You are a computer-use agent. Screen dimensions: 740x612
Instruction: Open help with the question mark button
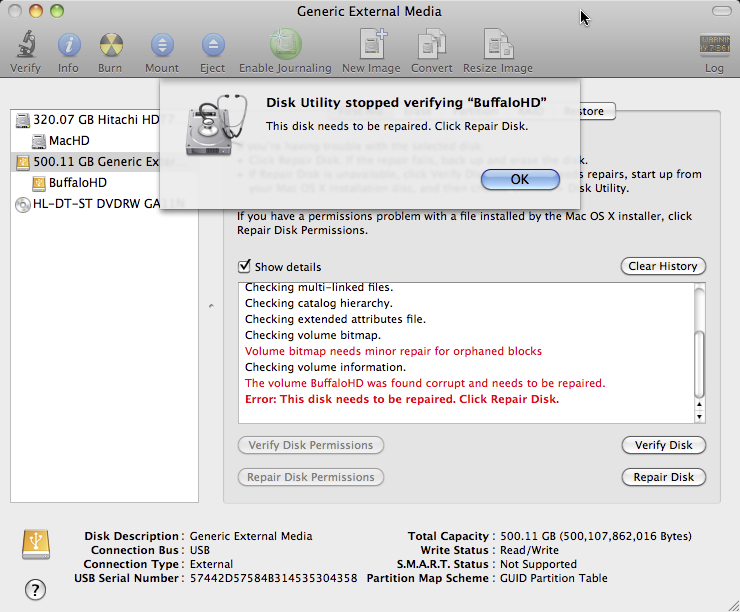click(x=35, y=590)
